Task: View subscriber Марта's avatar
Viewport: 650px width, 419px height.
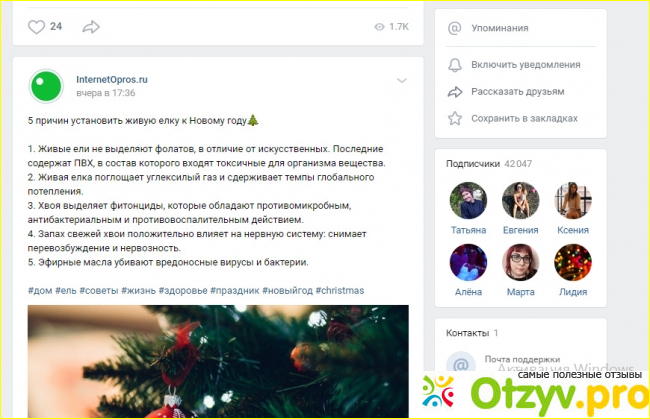Action: [x=521, y=262]
